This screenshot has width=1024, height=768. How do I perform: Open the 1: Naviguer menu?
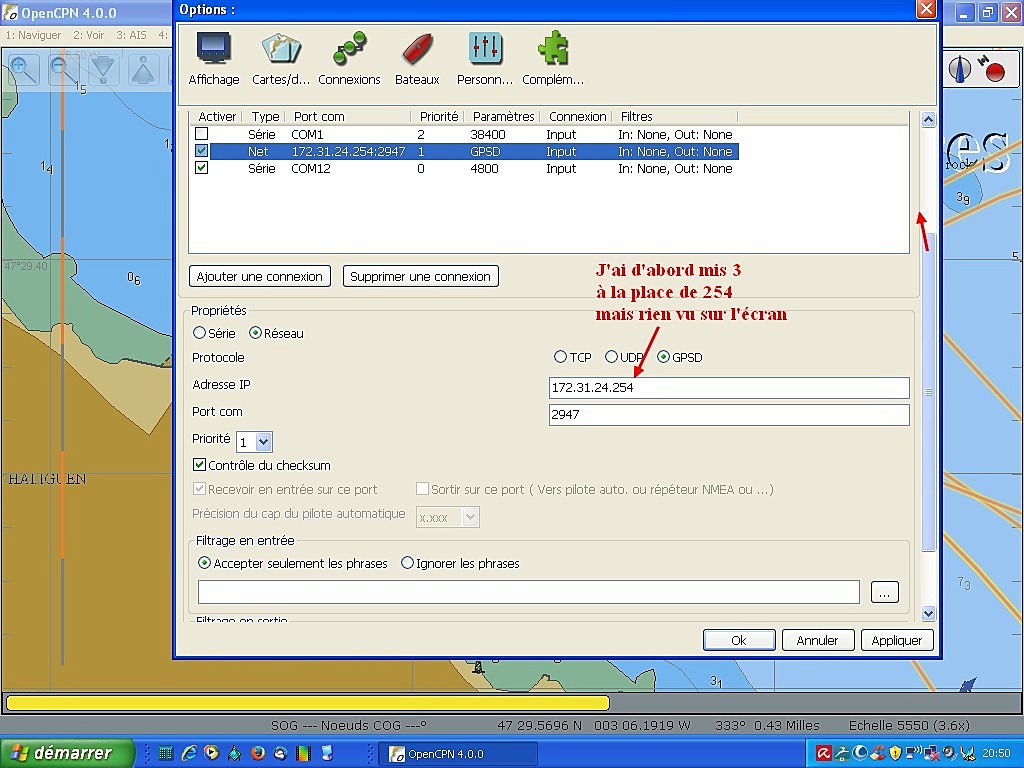pyautogui.click(x=33, y=35)
